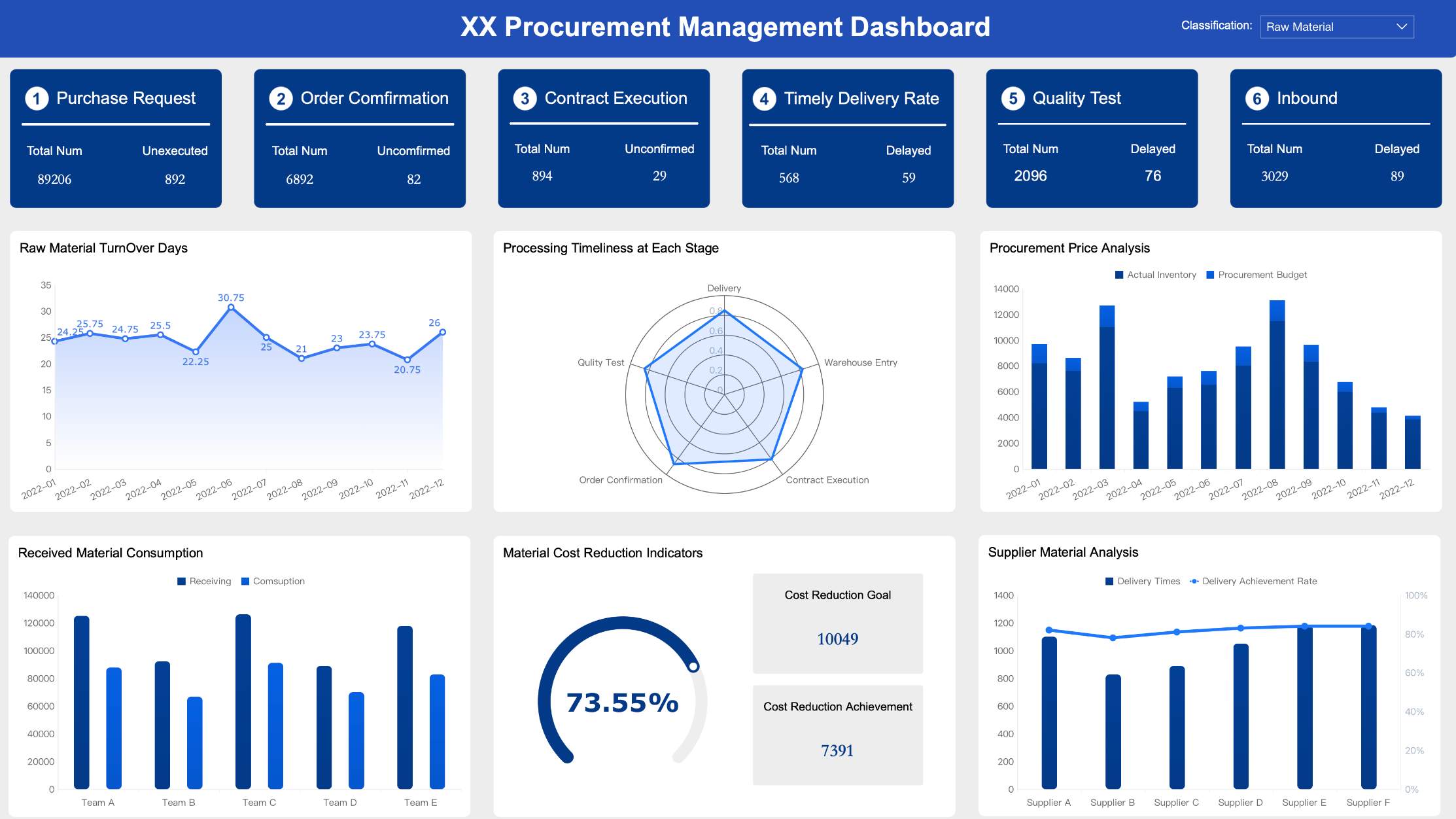Image resolution: width=1456 pixels, height=819 pixels.
Task: Click the Timely Delivery Rate badge icon
Action: (763, 98)
